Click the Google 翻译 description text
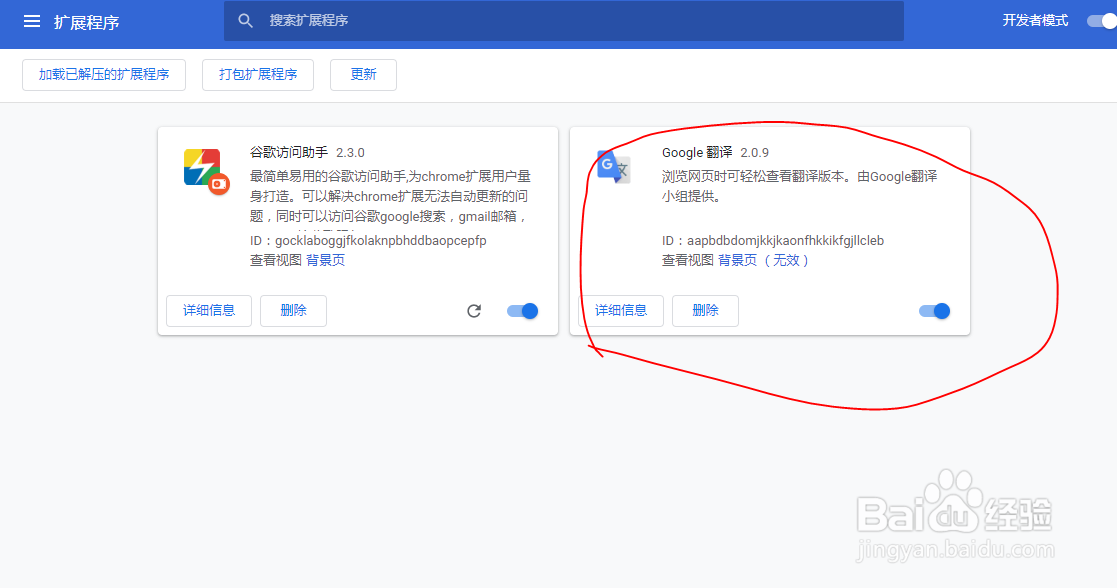The image size is (1117, 588). (x=799, y=186)
